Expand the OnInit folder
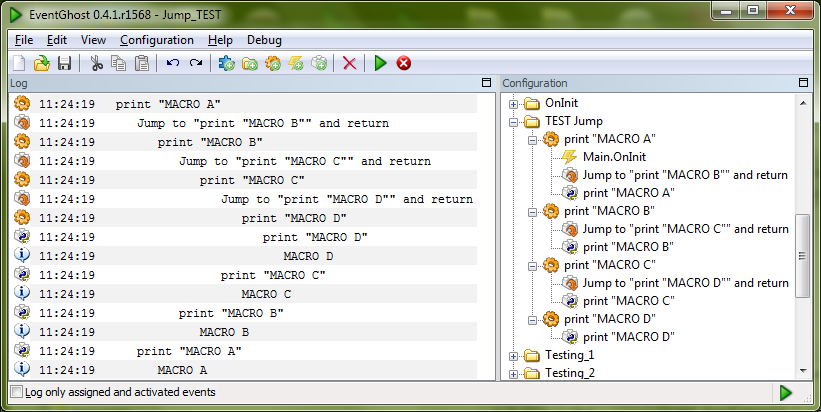The height and width of the screenshot is (412, 821). pyautogui.click(x=514, y=104)
